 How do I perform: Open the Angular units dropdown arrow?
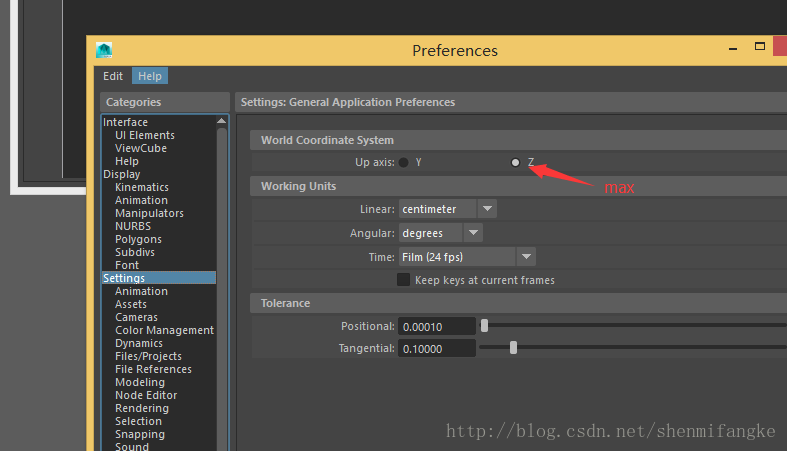click(x=473, y=233)
